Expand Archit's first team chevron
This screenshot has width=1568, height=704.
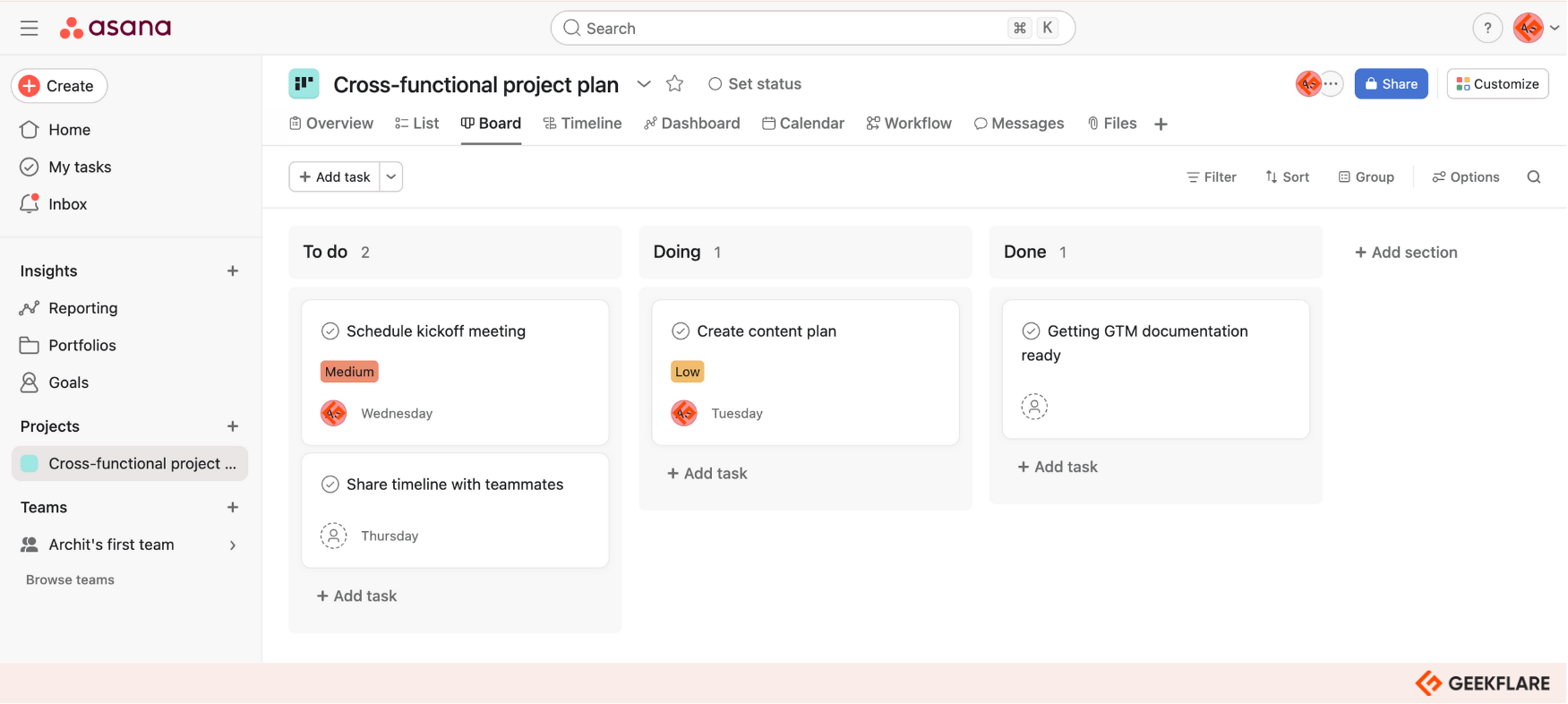[233, 545]
